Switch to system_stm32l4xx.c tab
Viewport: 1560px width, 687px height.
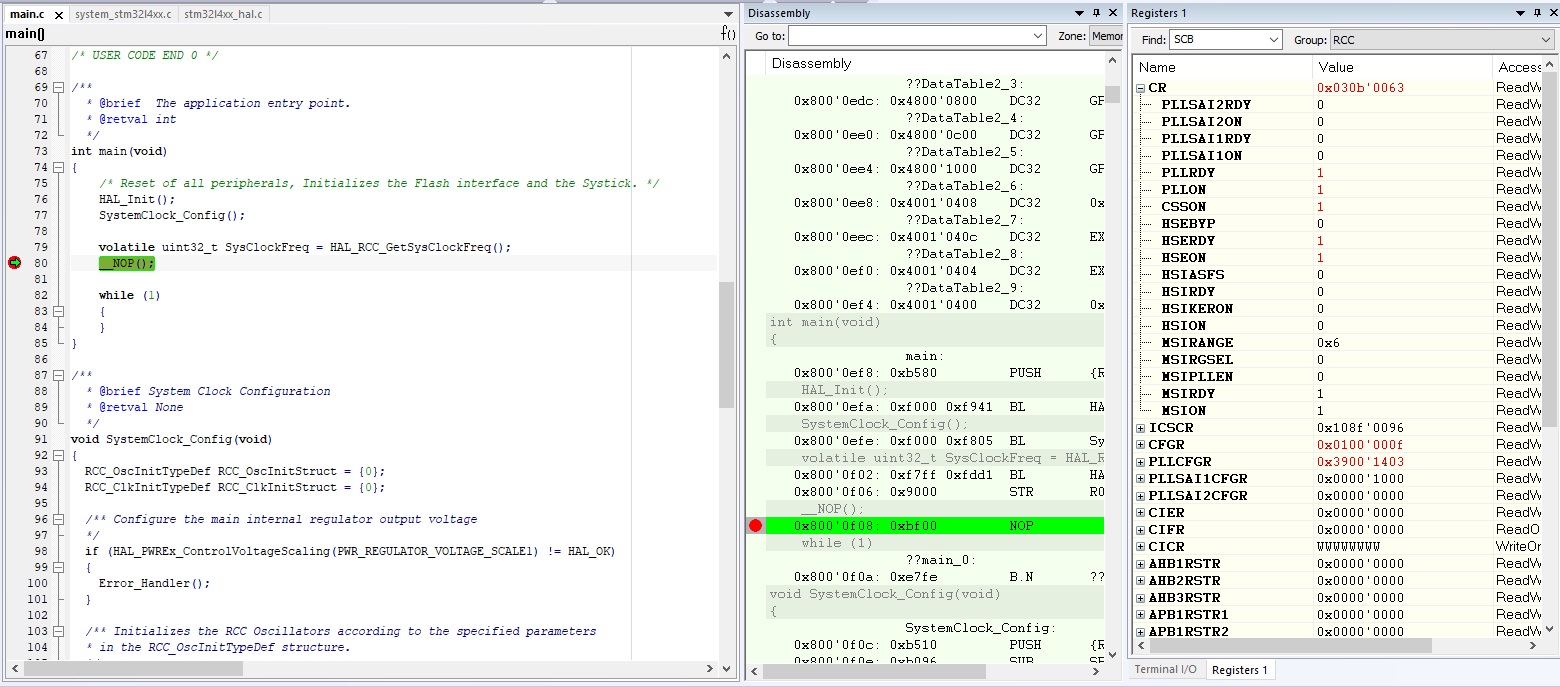122,14
